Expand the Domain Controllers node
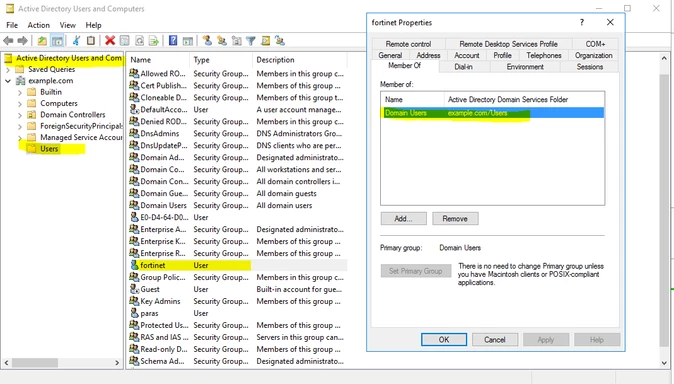This screenshot has height=384, width=674. pyautogui.click(x=20, y=115)
